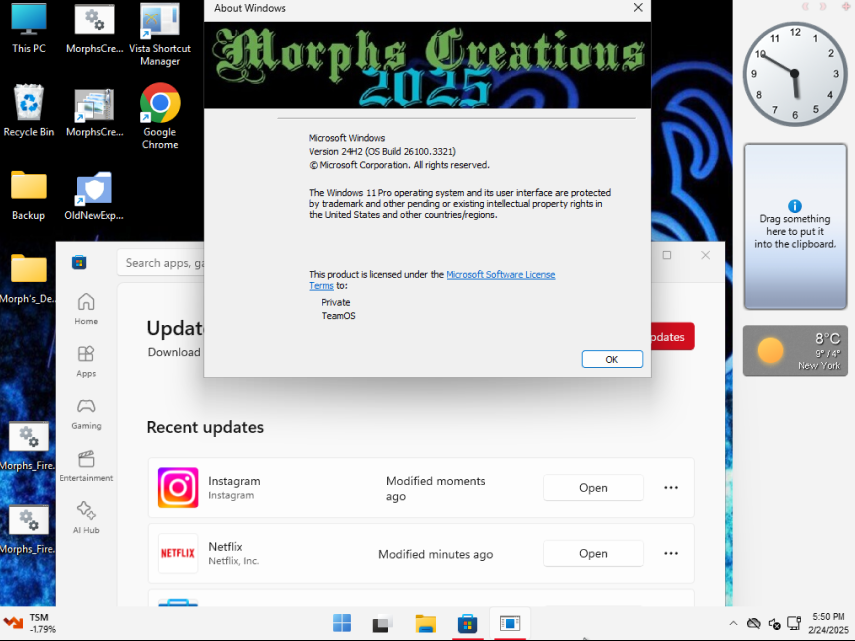The width and height of the screenshot is (855, 641).
Task: Click the clipboard drop gadget
Action: 795,226
